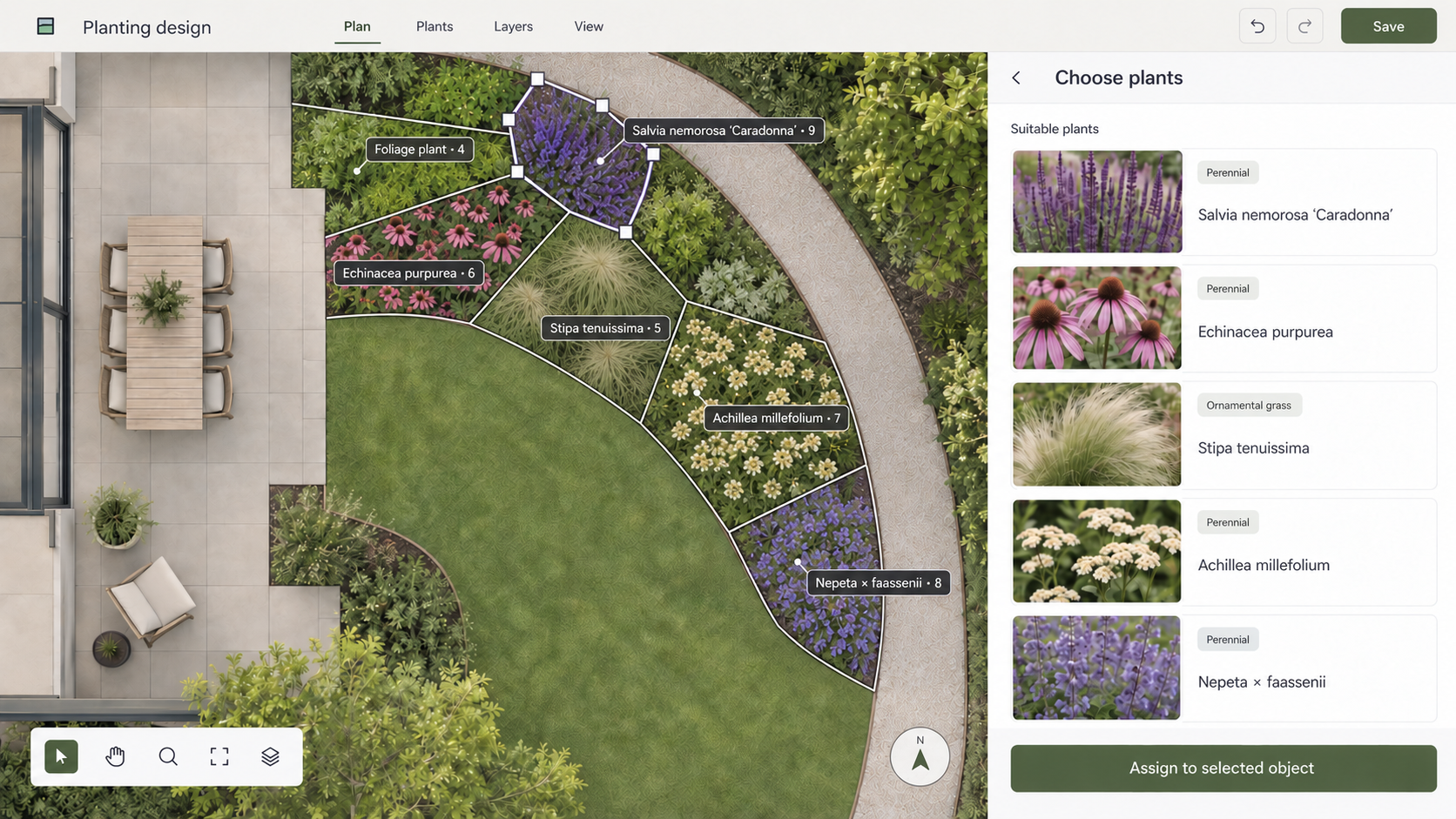Select the Achillea millefolium photo thumbnail
Viewport: 1456px width, 819px height.
tap(1097, 551)
